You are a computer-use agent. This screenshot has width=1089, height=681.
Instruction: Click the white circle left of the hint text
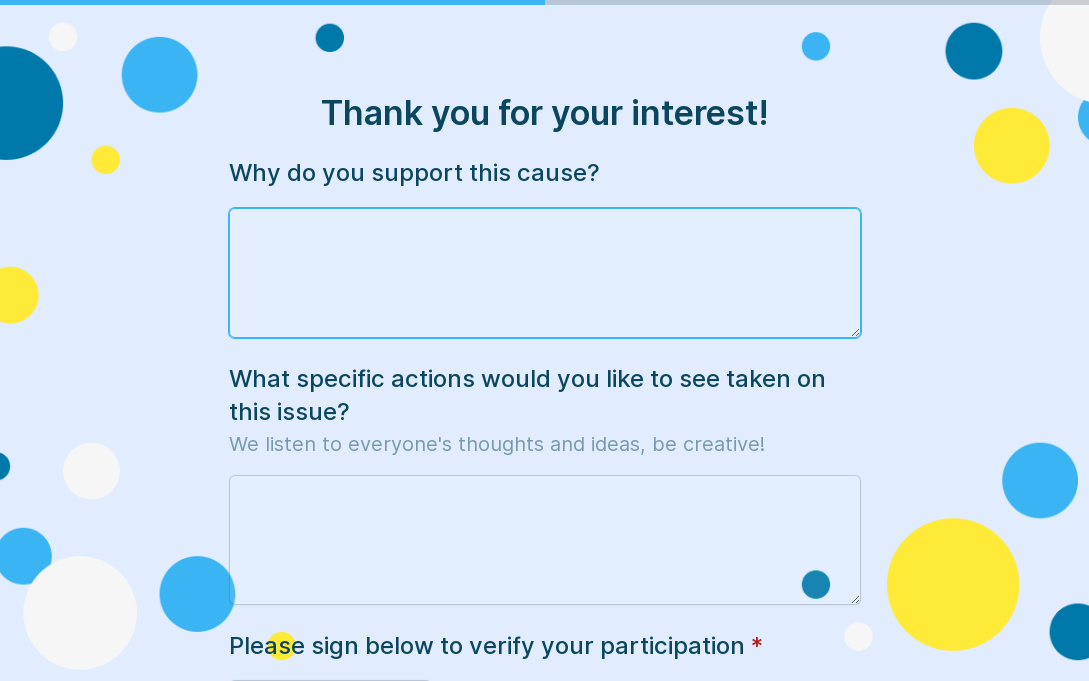(x=91, y=471)
